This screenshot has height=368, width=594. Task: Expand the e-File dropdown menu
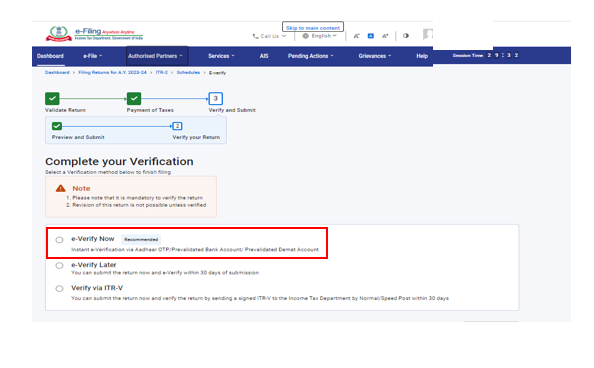pos(93,56)
